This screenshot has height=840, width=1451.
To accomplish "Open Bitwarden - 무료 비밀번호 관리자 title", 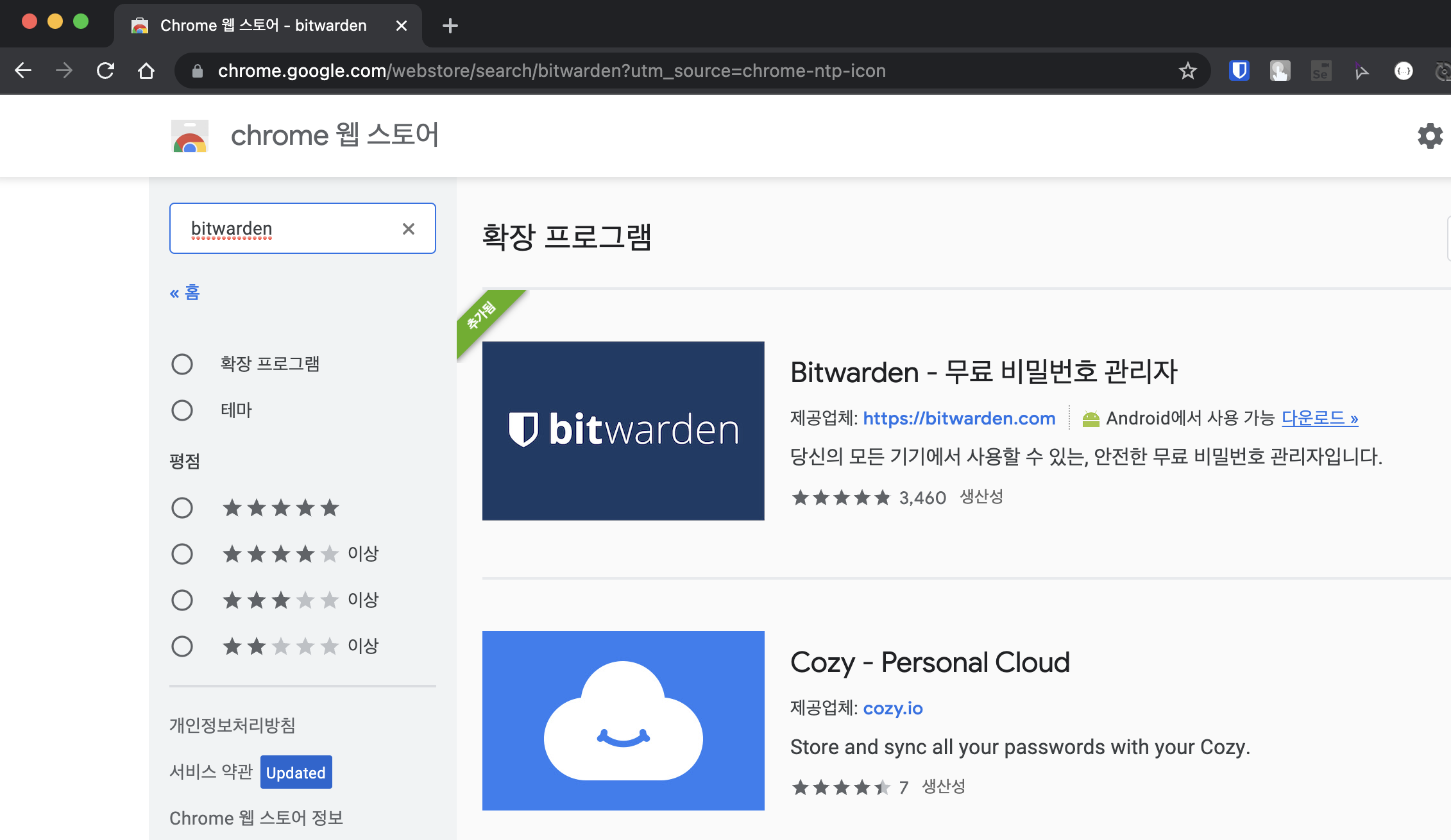I will 984,372.
